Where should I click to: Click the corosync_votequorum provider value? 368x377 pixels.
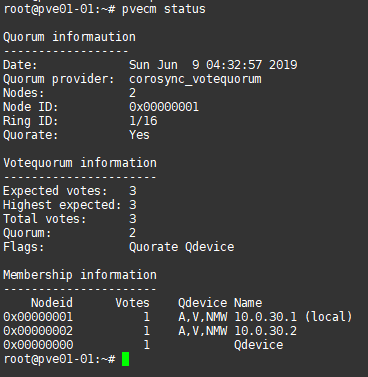(195, 79)
